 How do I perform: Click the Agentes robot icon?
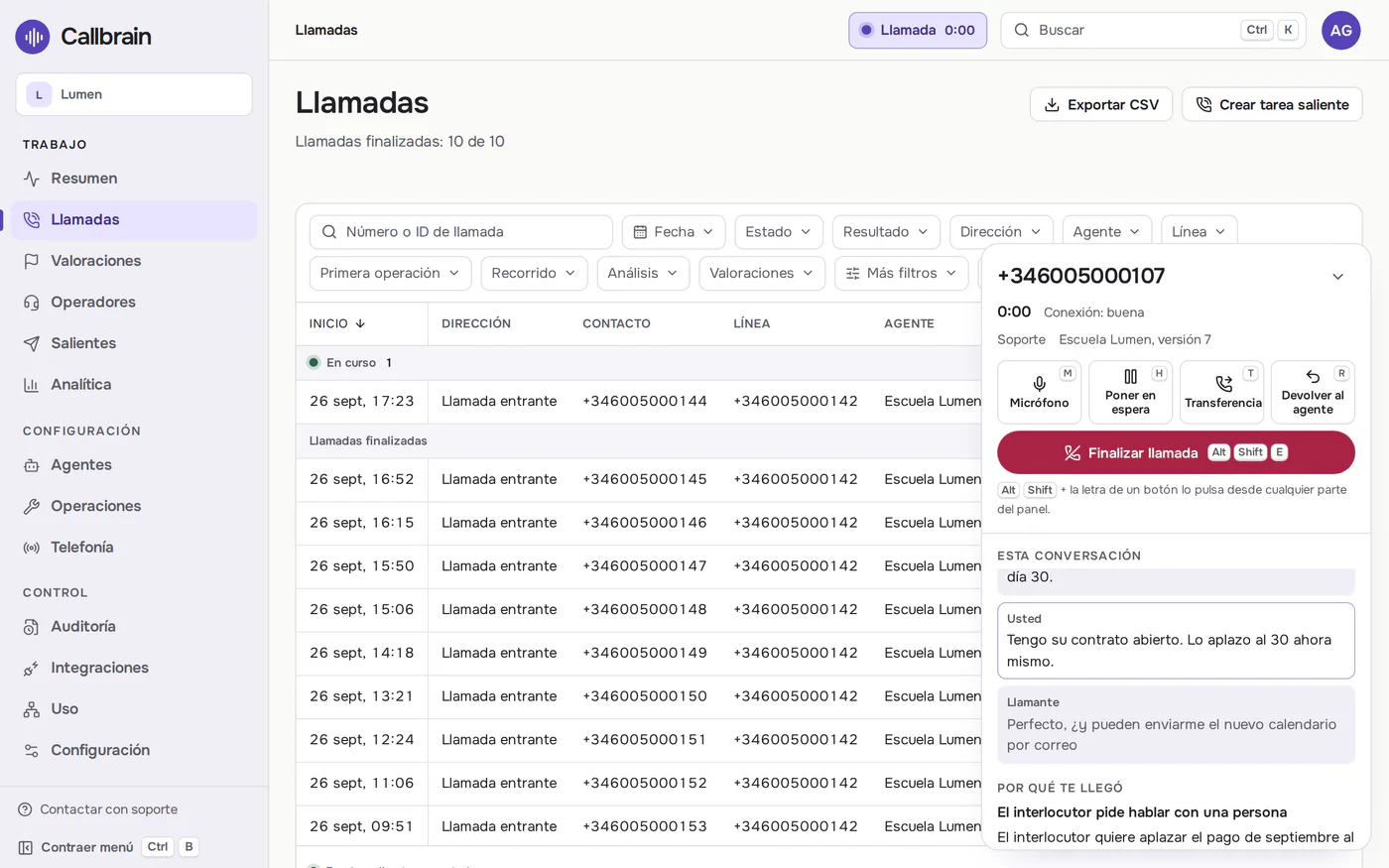32,465
